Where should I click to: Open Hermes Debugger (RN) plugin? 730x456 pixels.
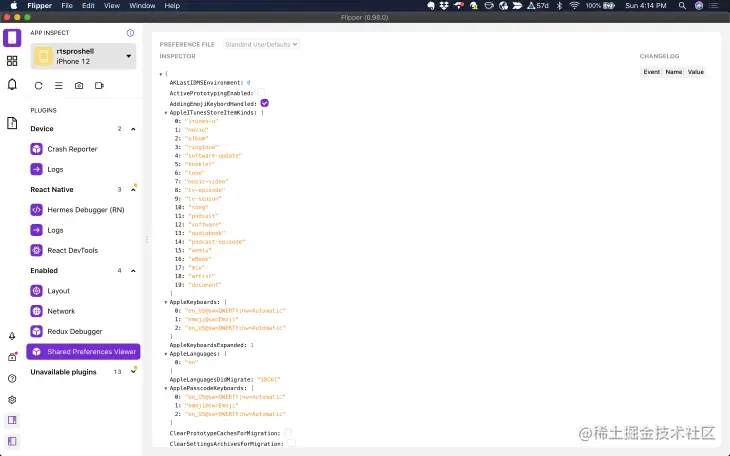tap(84, 210)
